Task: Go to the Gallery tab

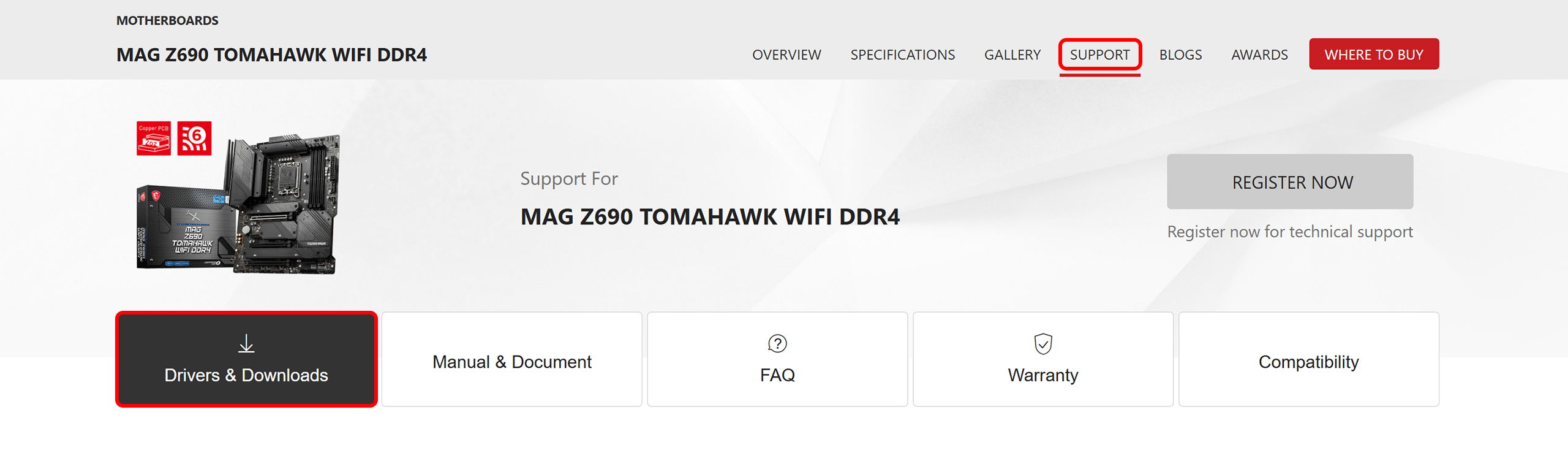Action: [1012, 55]
